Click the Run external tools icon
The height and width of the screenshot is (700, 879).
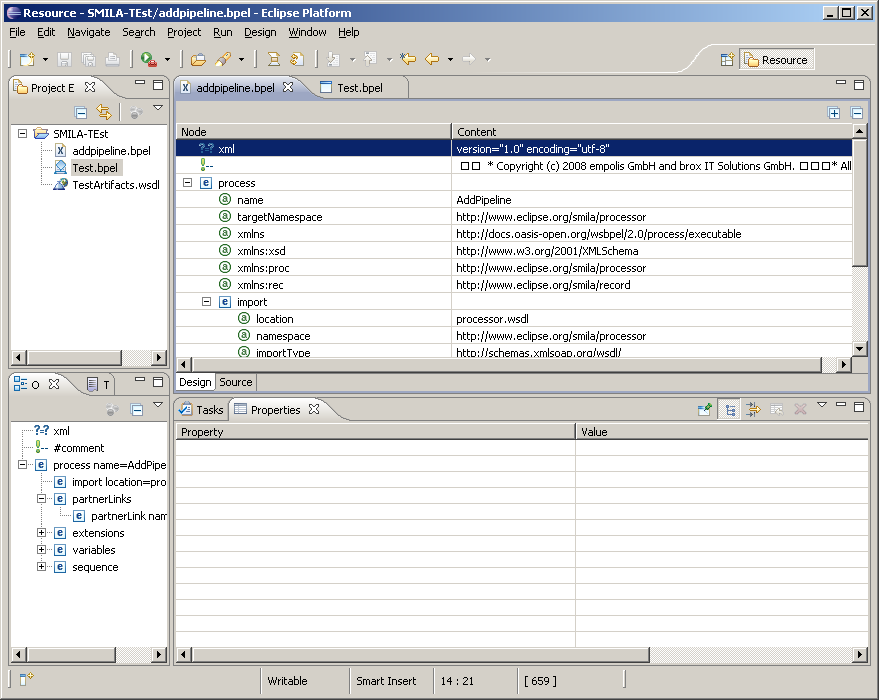coord(148,60)
